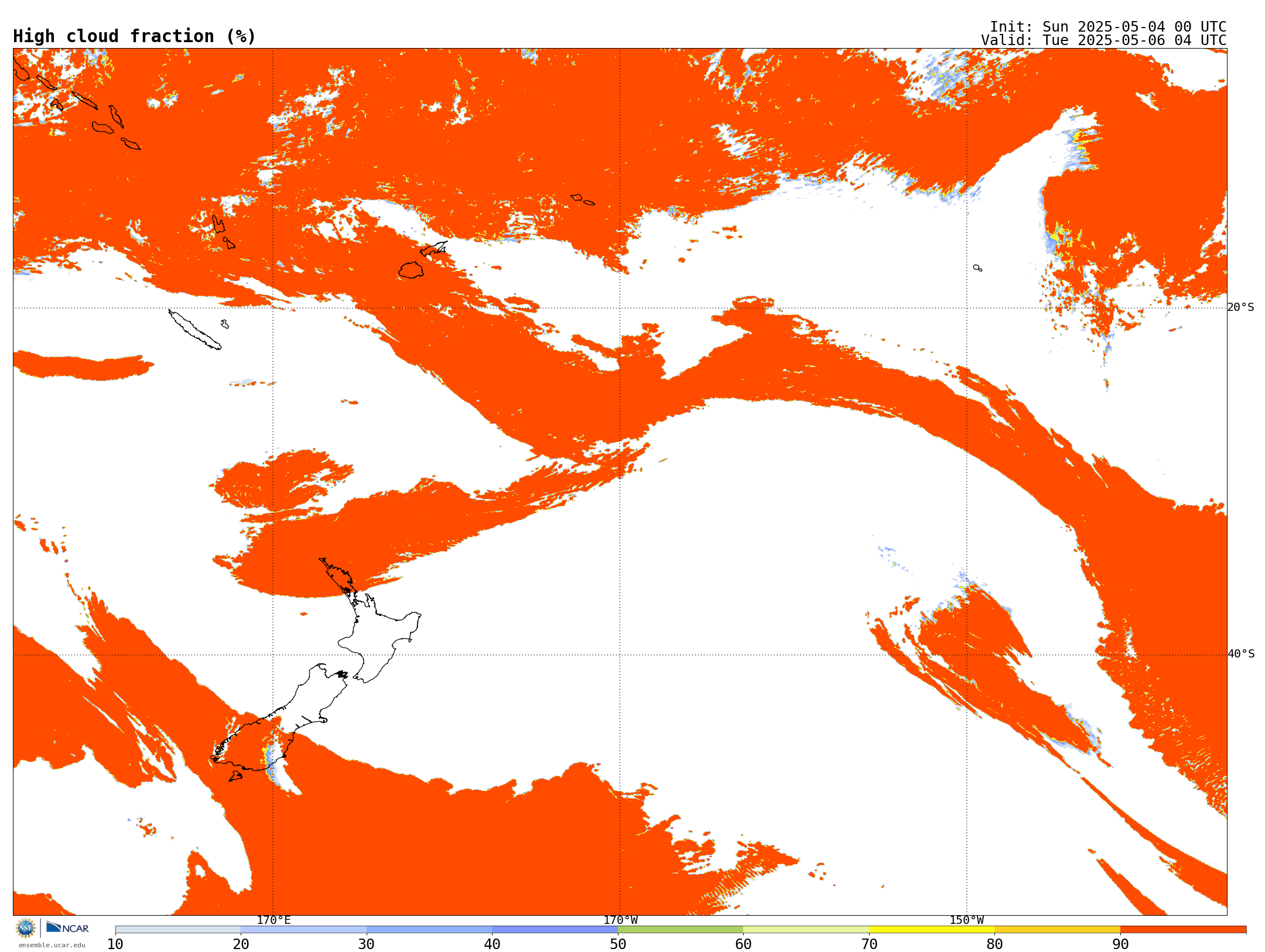
Task: Select the 'Init: Sun 2025-05-04 00 UTC' text
Action: [x=1108, y=27]
